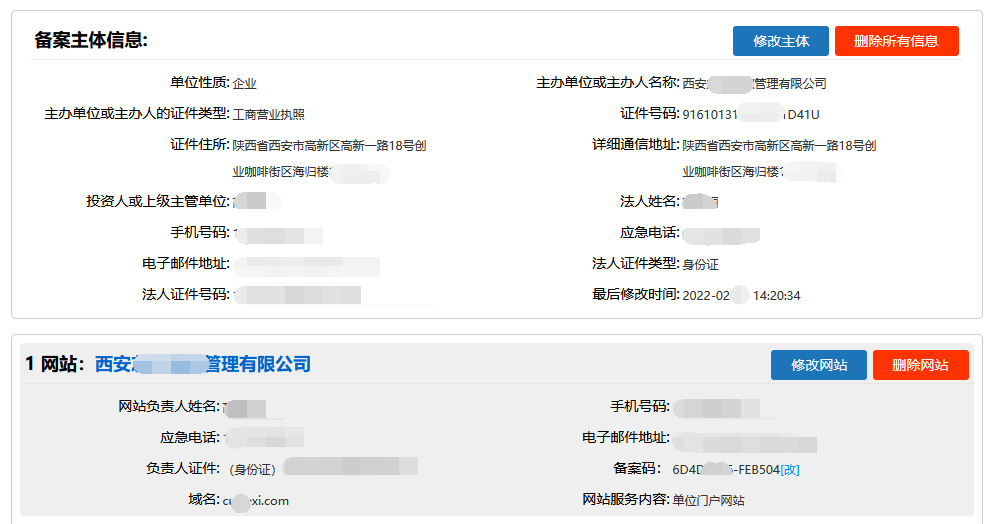Viewport: 993px width, 524px height.
Task: Select the 工商营业执照 certificate type text
Action: pos(269,115)
